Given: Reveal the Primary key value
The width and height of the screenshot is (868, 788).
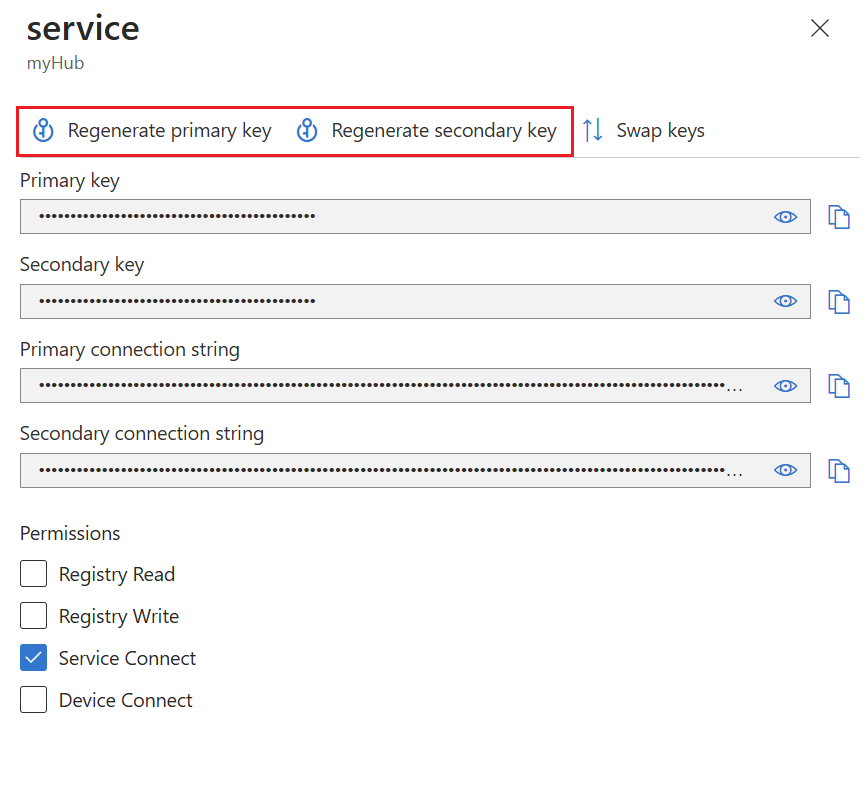Looking at the screenshot, I should 786,217.
